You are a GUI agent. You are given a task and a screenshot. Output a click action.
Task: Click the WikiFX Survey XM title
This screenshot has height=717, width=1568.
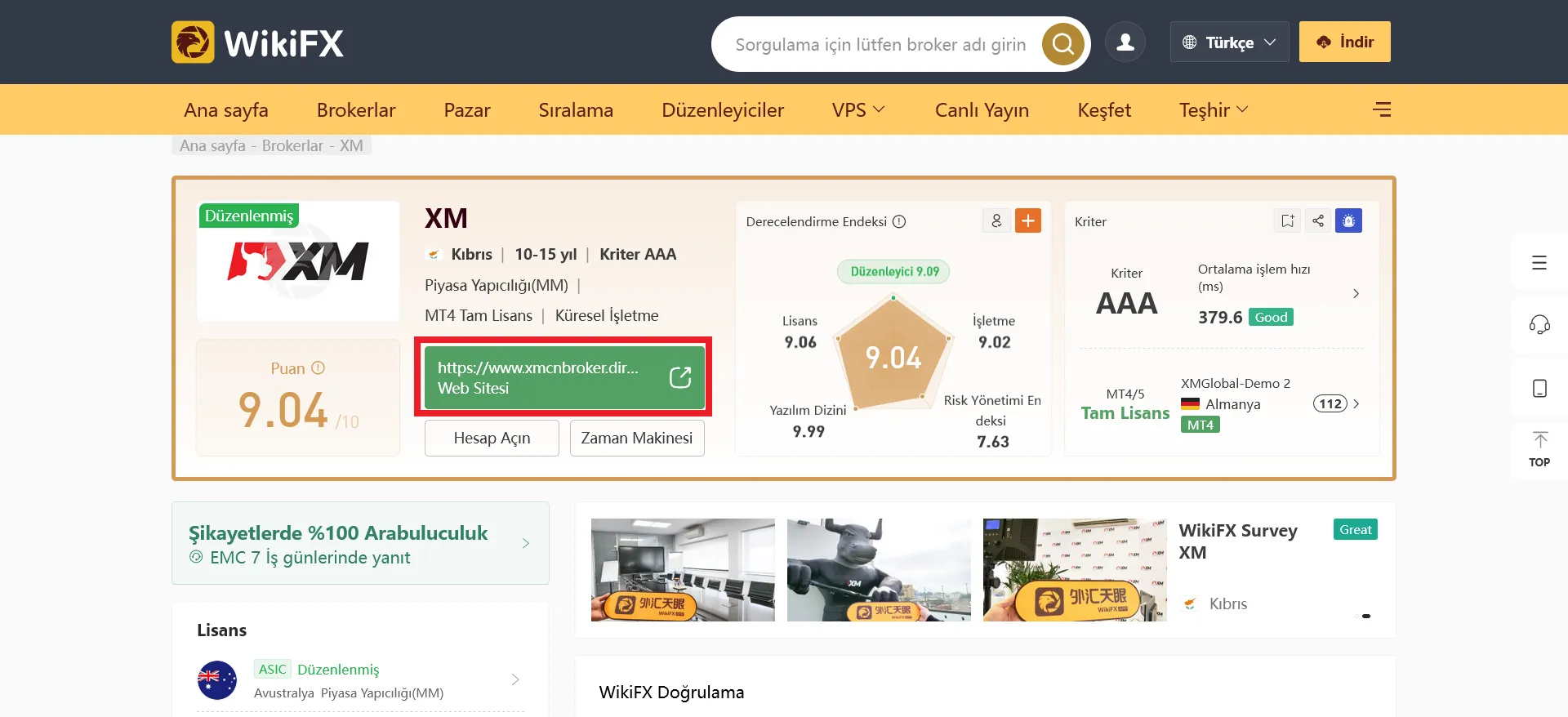[1238, 541]
